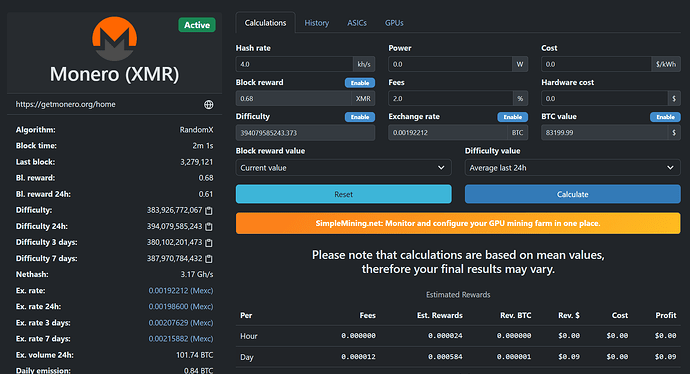The image size is (690, 374).
Task: Click the Calculate button
Action: point(573,194)
